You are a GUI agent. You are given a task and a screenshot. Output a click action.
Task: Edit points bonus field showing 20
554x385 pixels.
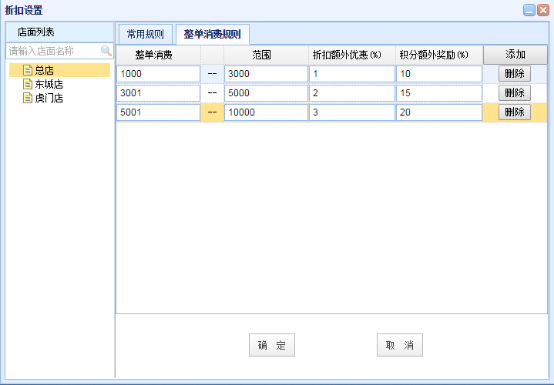pos(439,112)
